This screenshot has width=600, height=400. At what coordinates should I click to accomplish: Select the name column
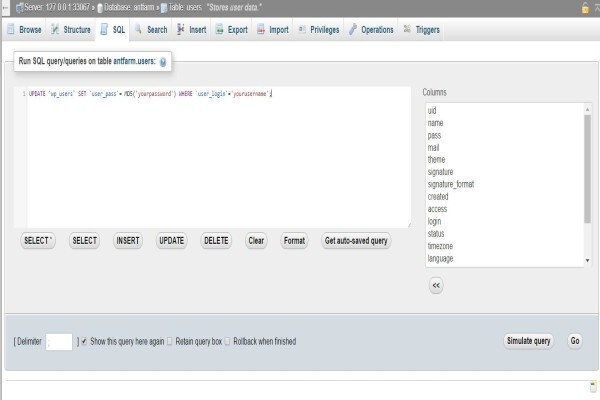505,123
